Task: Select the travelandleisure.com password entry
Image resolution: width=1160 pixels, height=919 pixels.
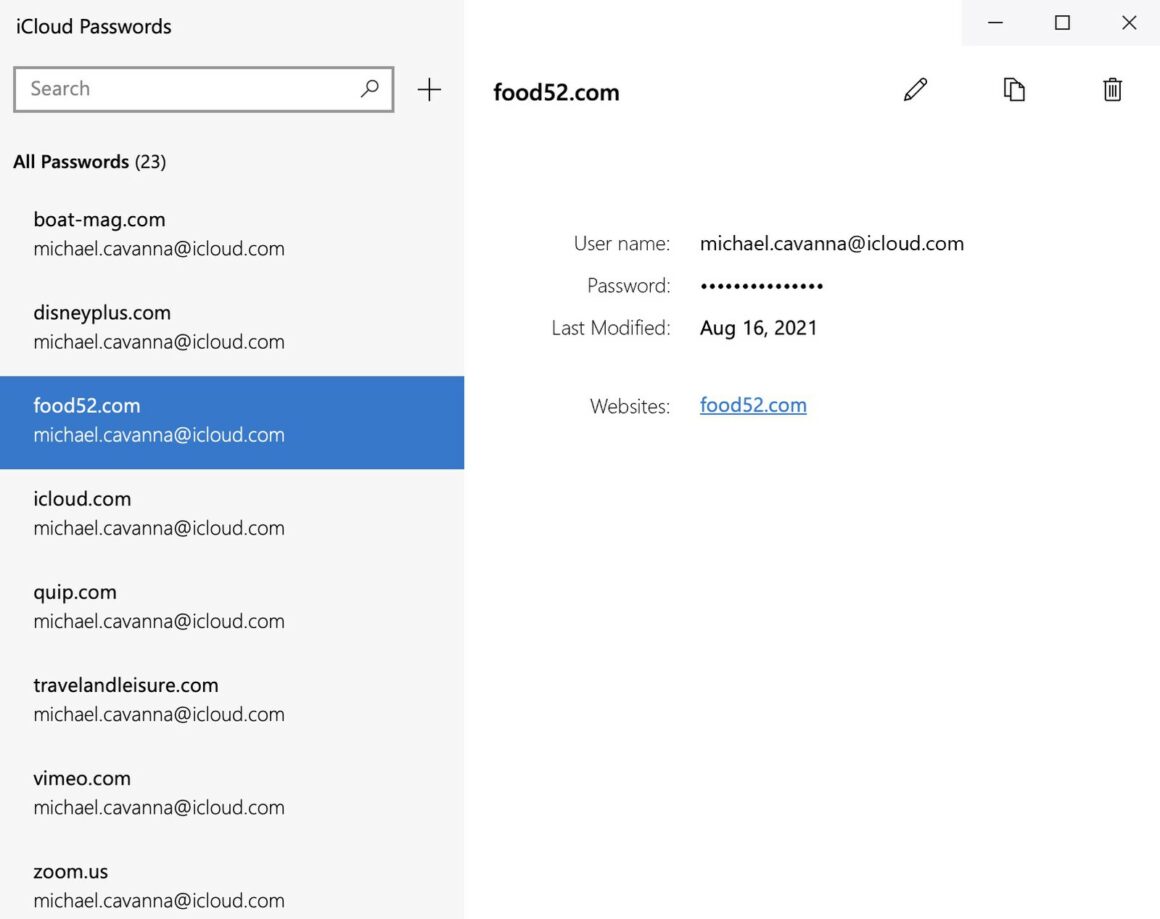Action: 158,699
